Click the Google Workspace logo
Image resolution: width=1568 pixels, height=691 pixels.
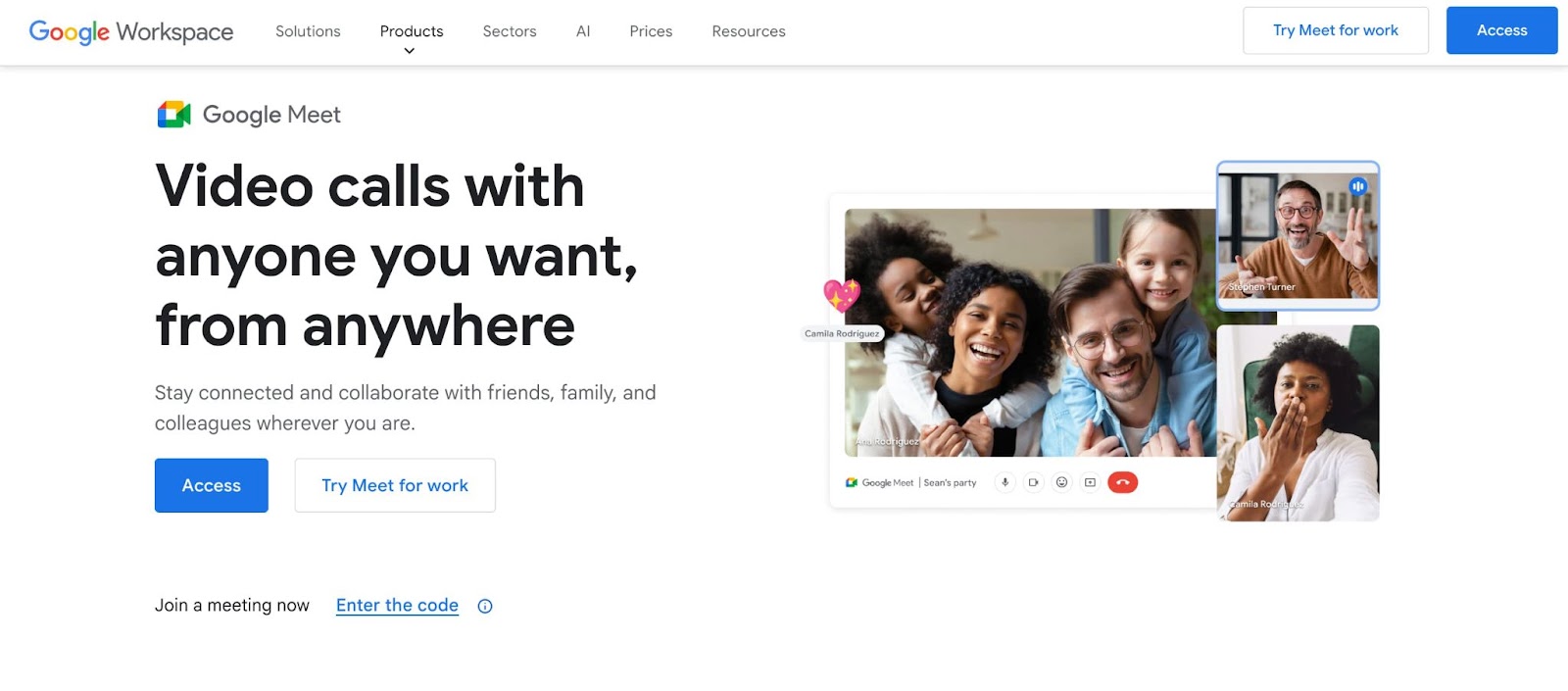click(131, 31)
